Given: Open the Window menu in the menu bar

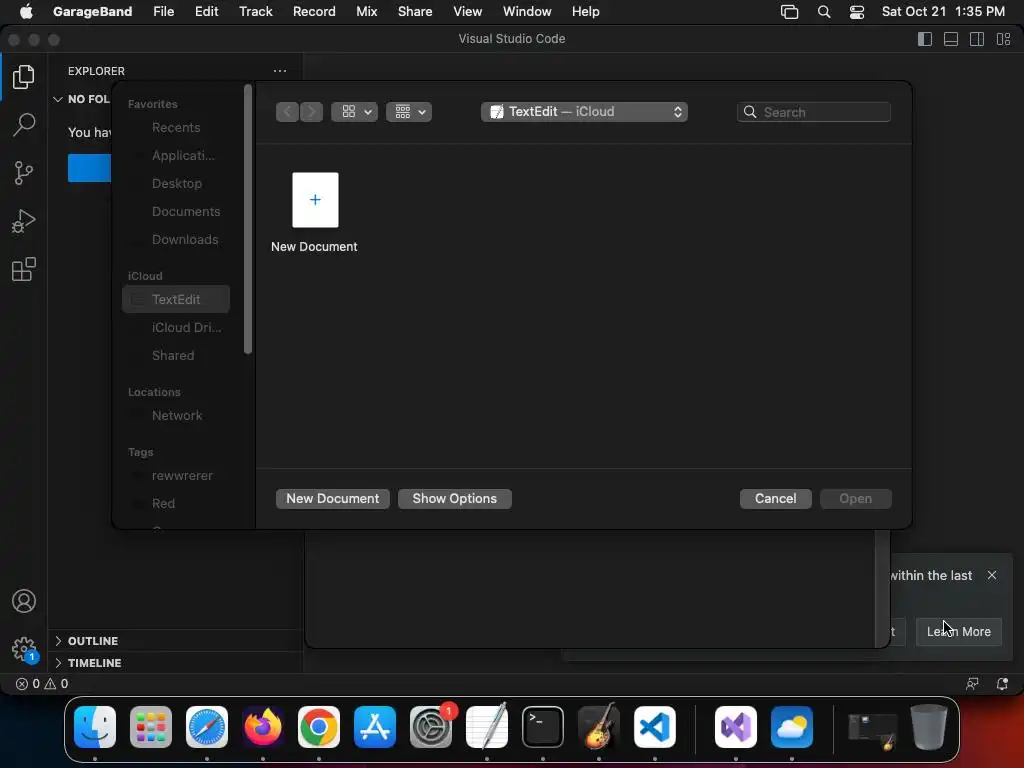Looking at the screenshot, I should pyautogui.click(x=527, y=12).
